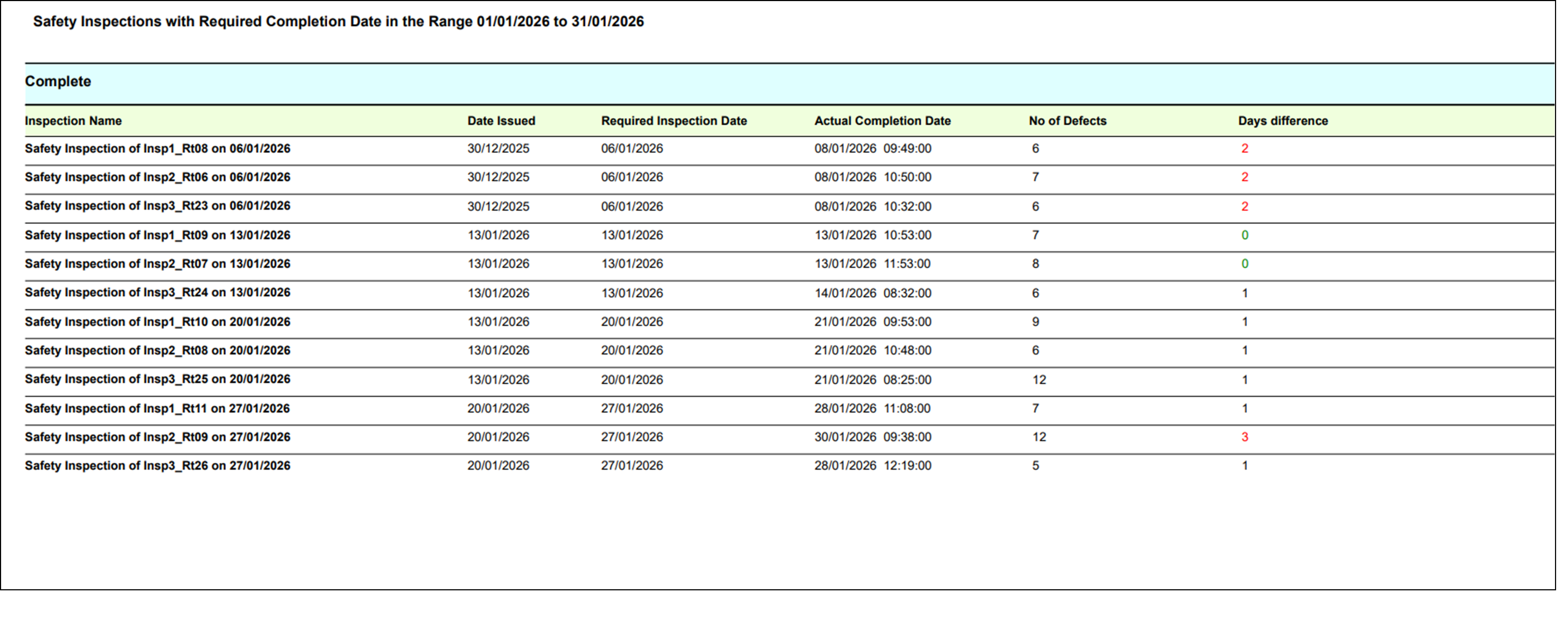This screenshot has height=621, width=1568.
Task: Click the Complete section heading
Action: pos(58,81)
